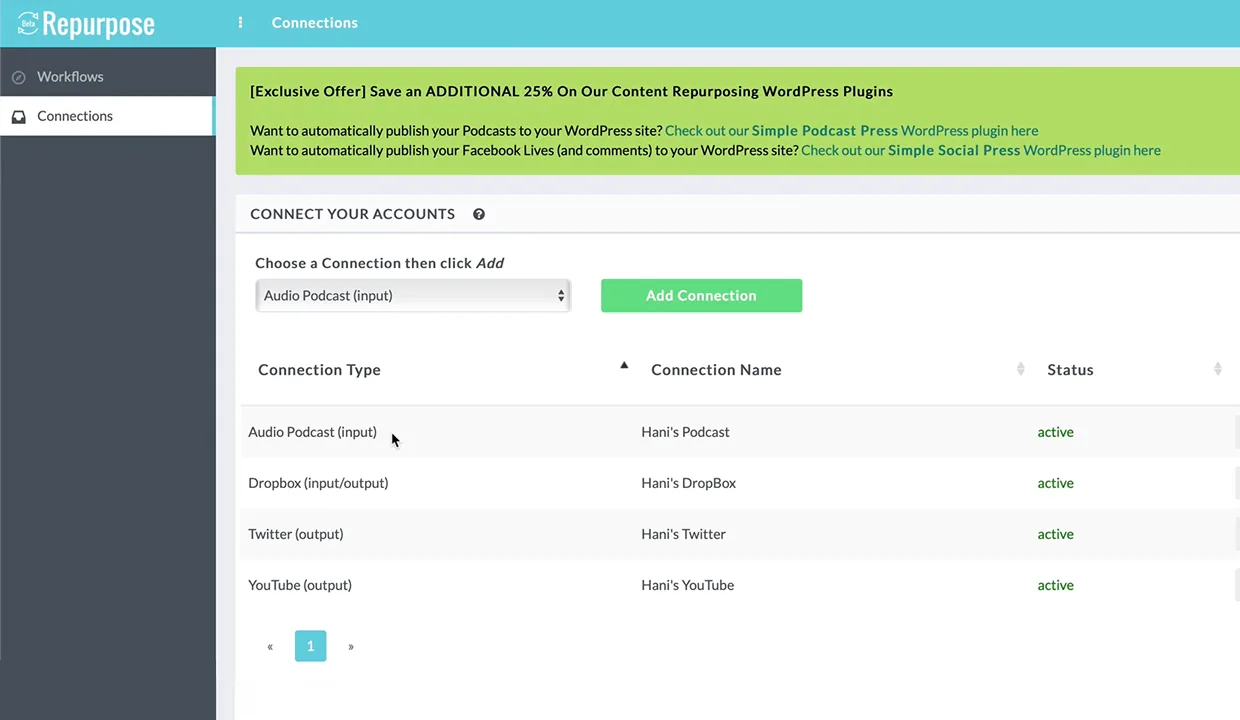Select page 1 in pagination
This screenshot has width=1240, height=720.
[310, 646]
